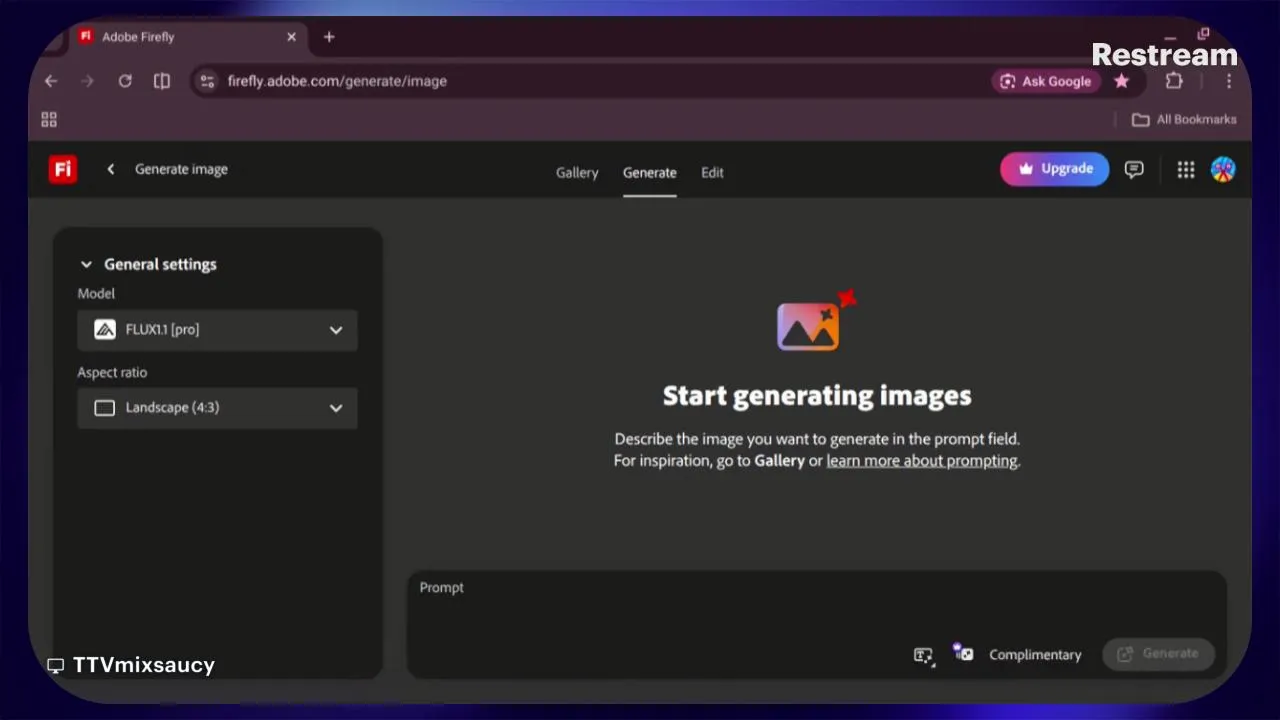This screenshot has height=720, width=1280.
Task: Open the profile avatar menu
Action: pyautogui.click(x=1223, y=170)
